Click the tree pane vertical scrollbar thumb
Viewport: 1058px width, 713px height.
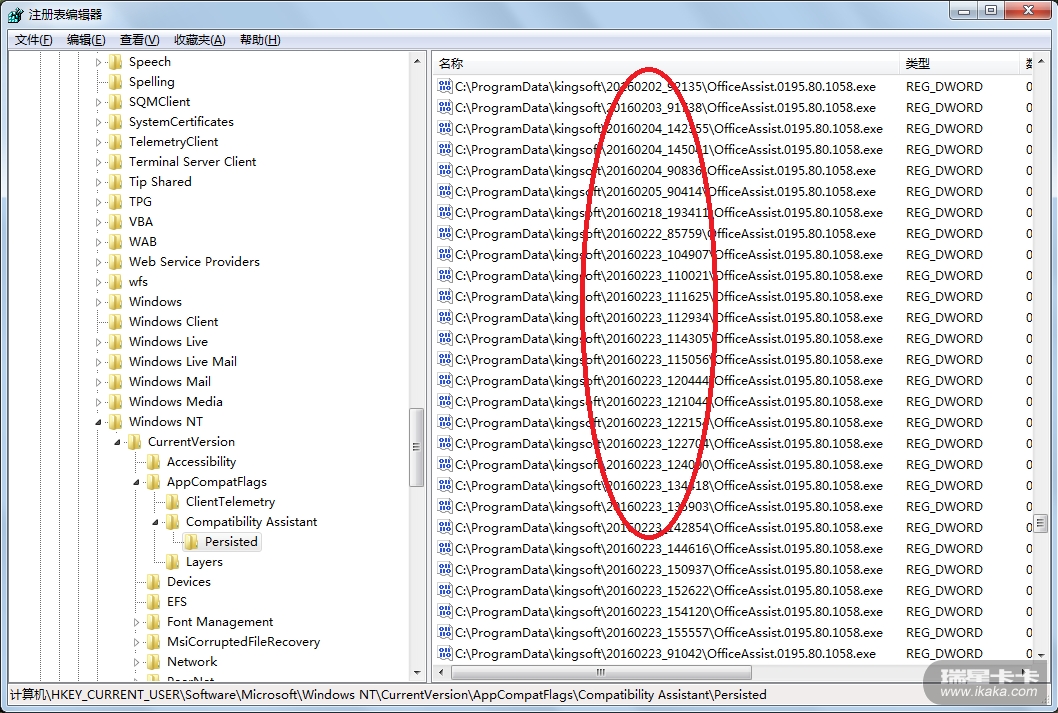416,447
